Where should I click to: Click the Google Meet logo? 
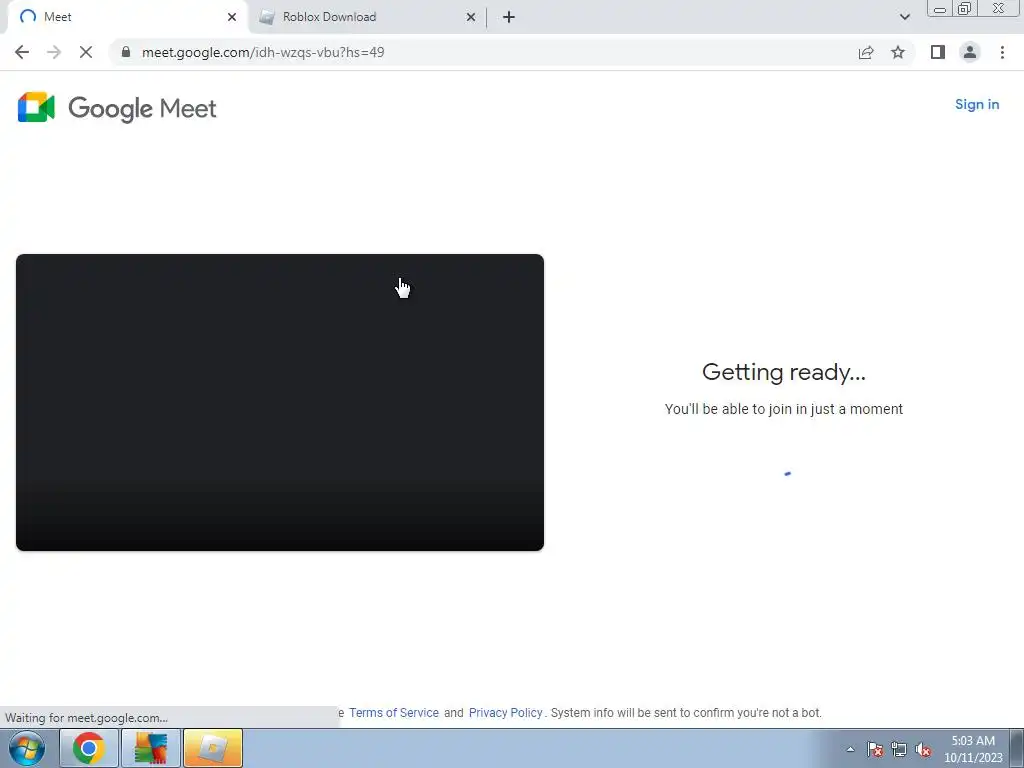tap(117, 108)
